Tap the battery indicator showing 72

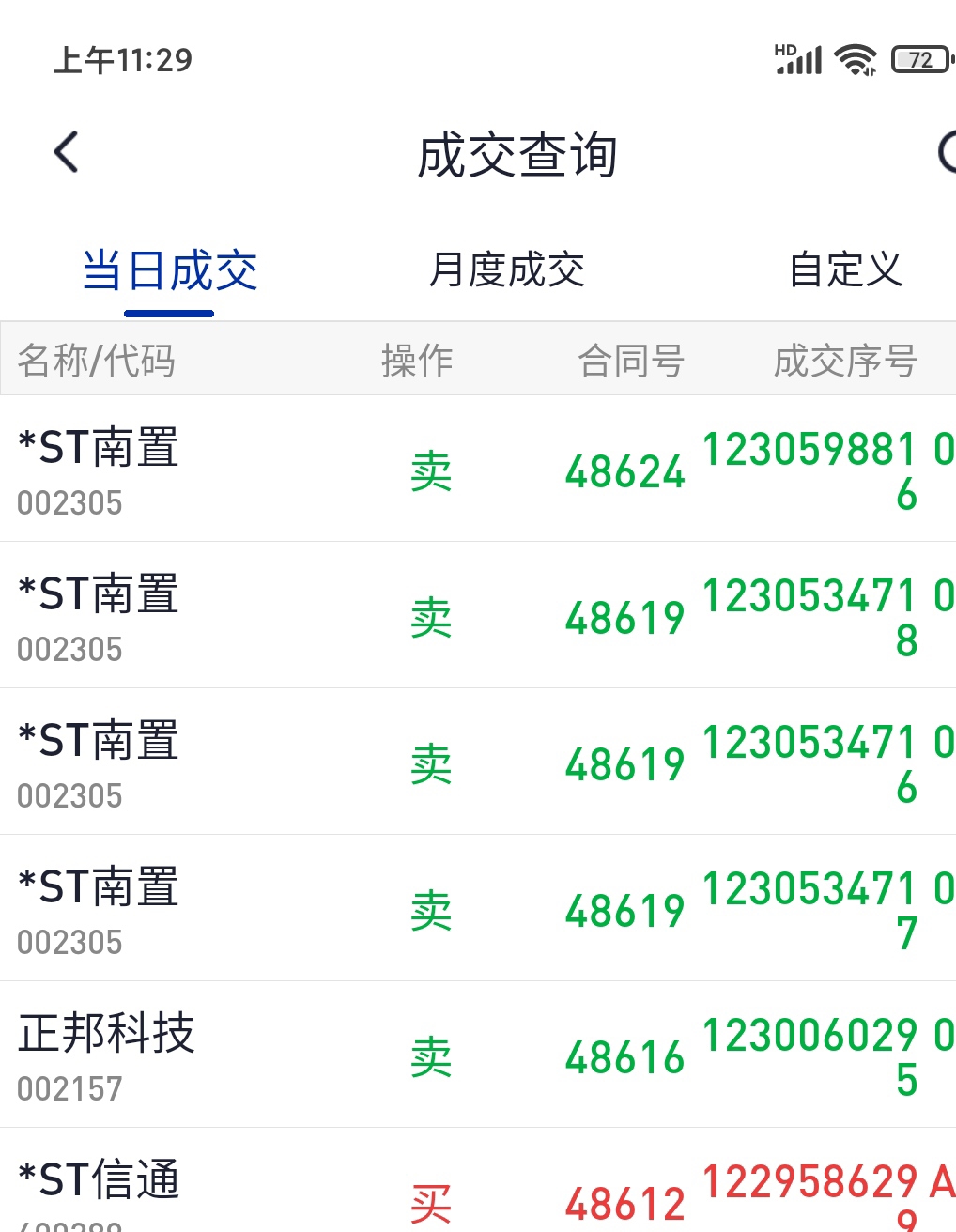(x=922, y=60)
